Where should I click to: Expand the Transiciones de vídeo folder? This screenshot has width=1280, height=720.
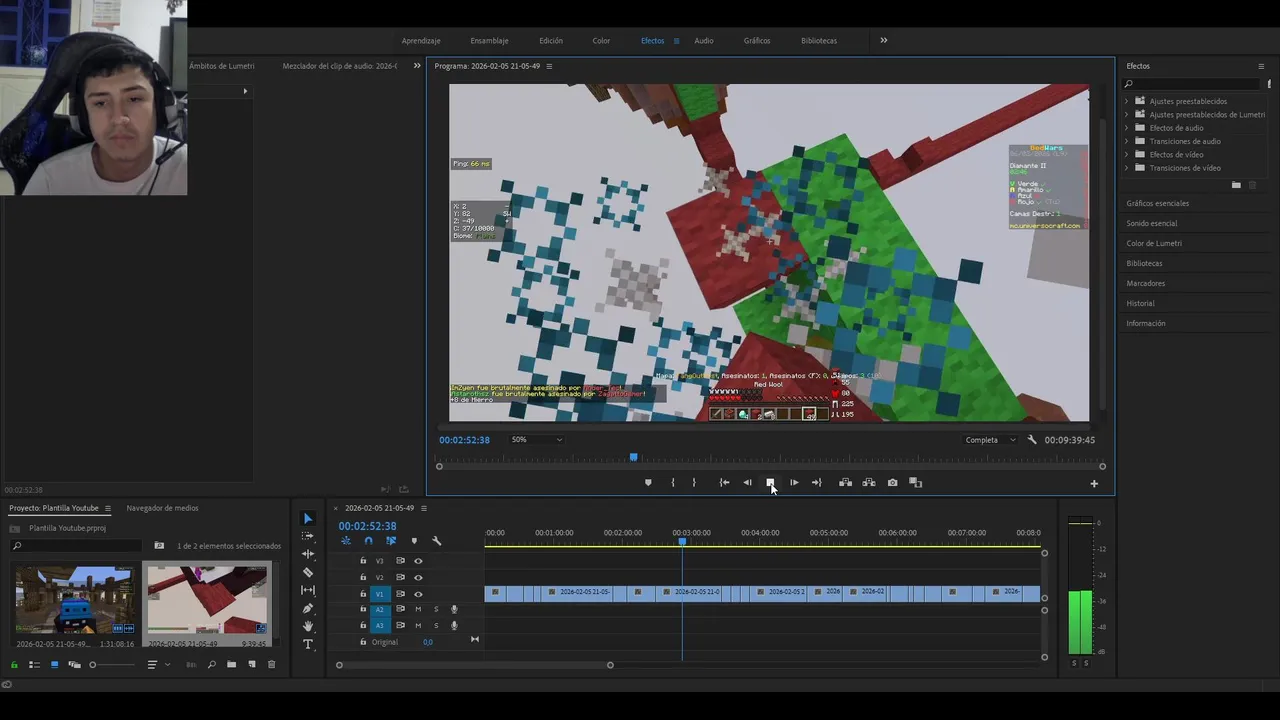pos(1127,168)
